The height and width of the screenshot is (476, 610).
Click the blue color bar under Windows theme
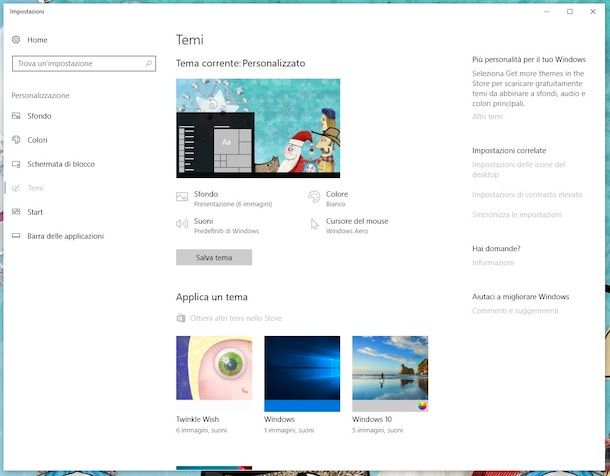(x=302, y=406)
